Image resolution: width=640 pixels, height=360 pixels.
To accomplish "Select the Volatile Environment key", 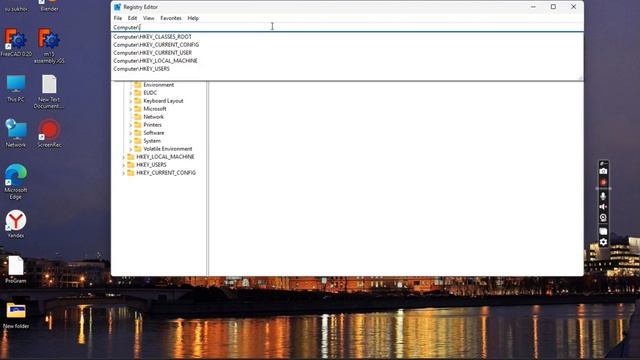I will (x=168, y=149).
